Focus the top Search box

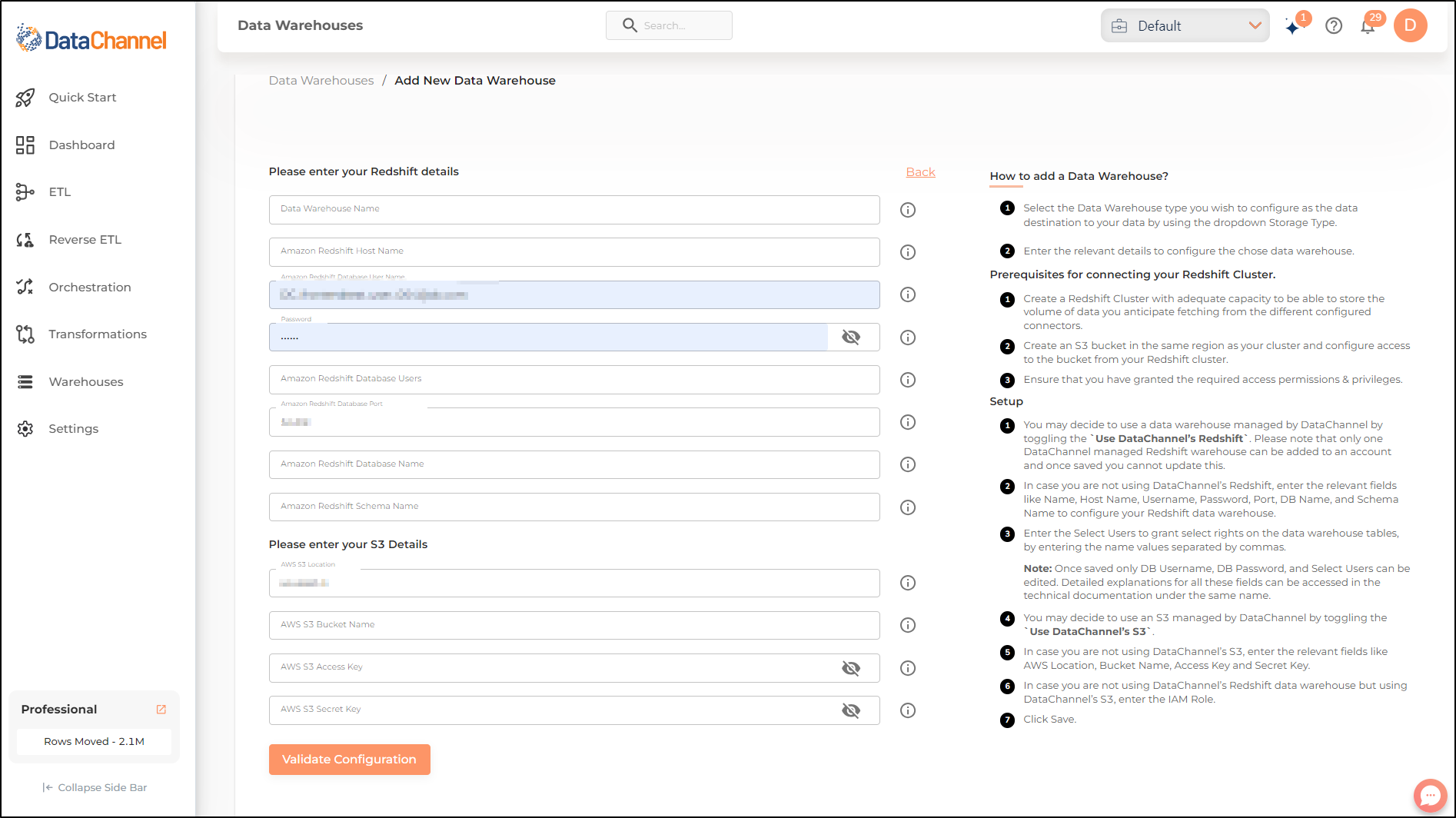pyautogui.click(x=669, y=25)
